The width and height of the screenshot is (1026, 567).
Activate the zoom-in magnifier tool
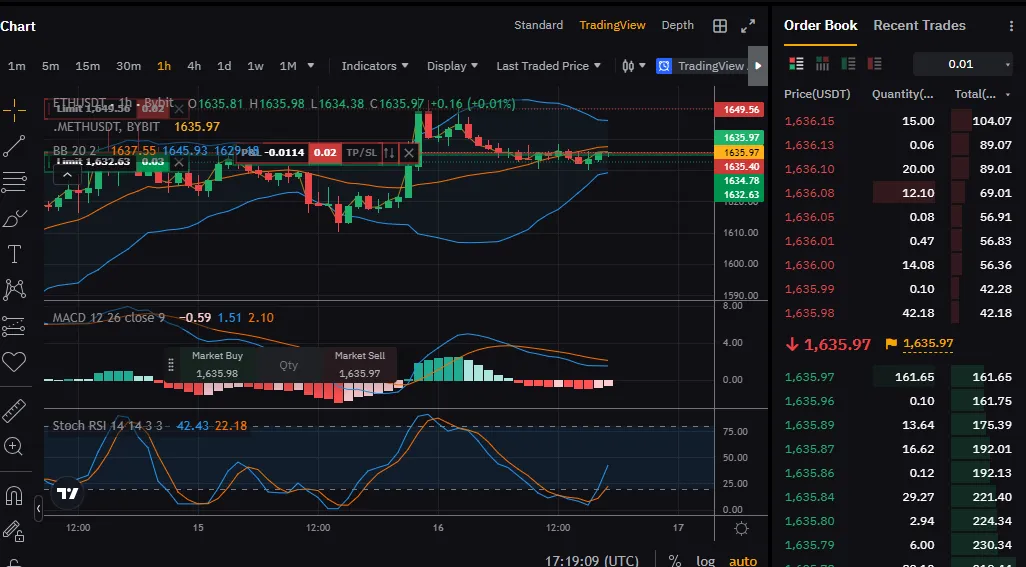[x=14, y=447]
